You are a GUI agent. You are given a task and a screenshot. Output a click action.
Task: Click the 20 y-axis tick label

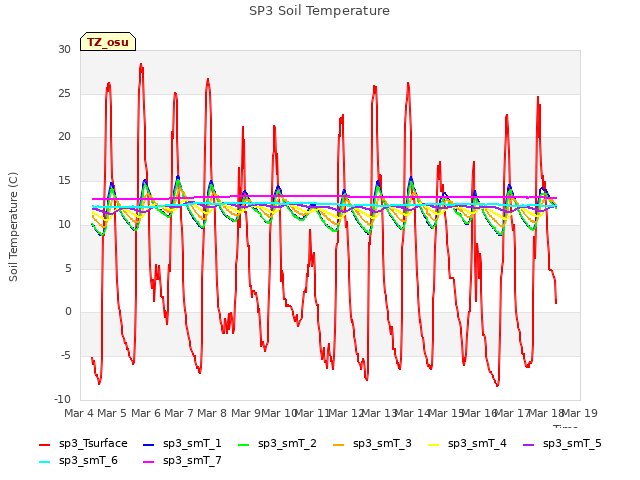point(64,137)
